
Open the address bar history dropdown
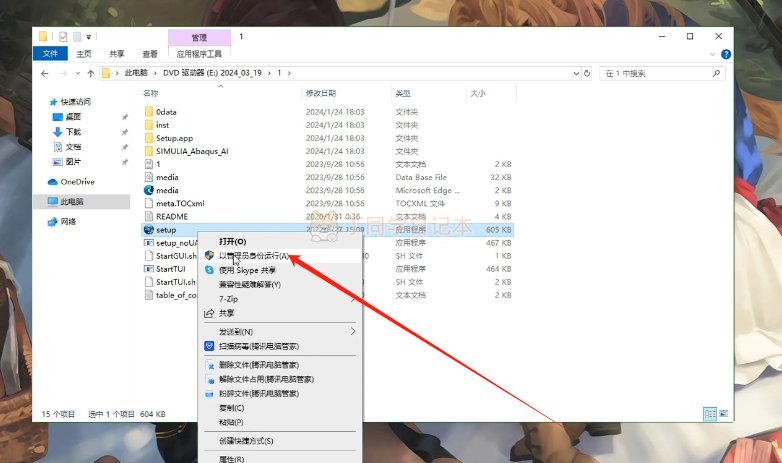(577, 73)
